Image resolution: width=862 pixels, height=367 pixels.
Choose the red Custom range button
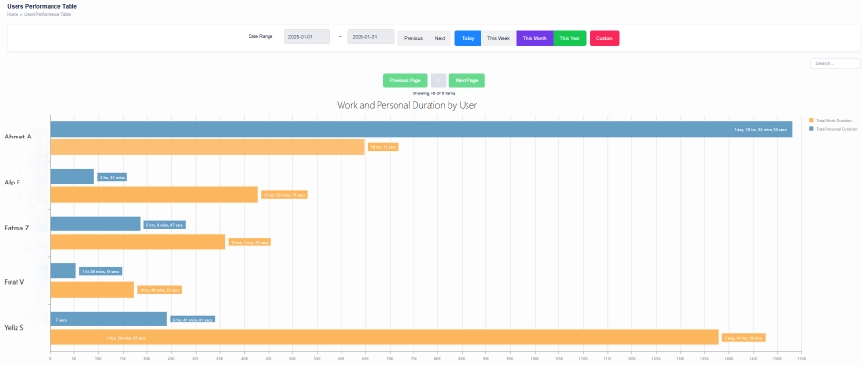(604, 38)
